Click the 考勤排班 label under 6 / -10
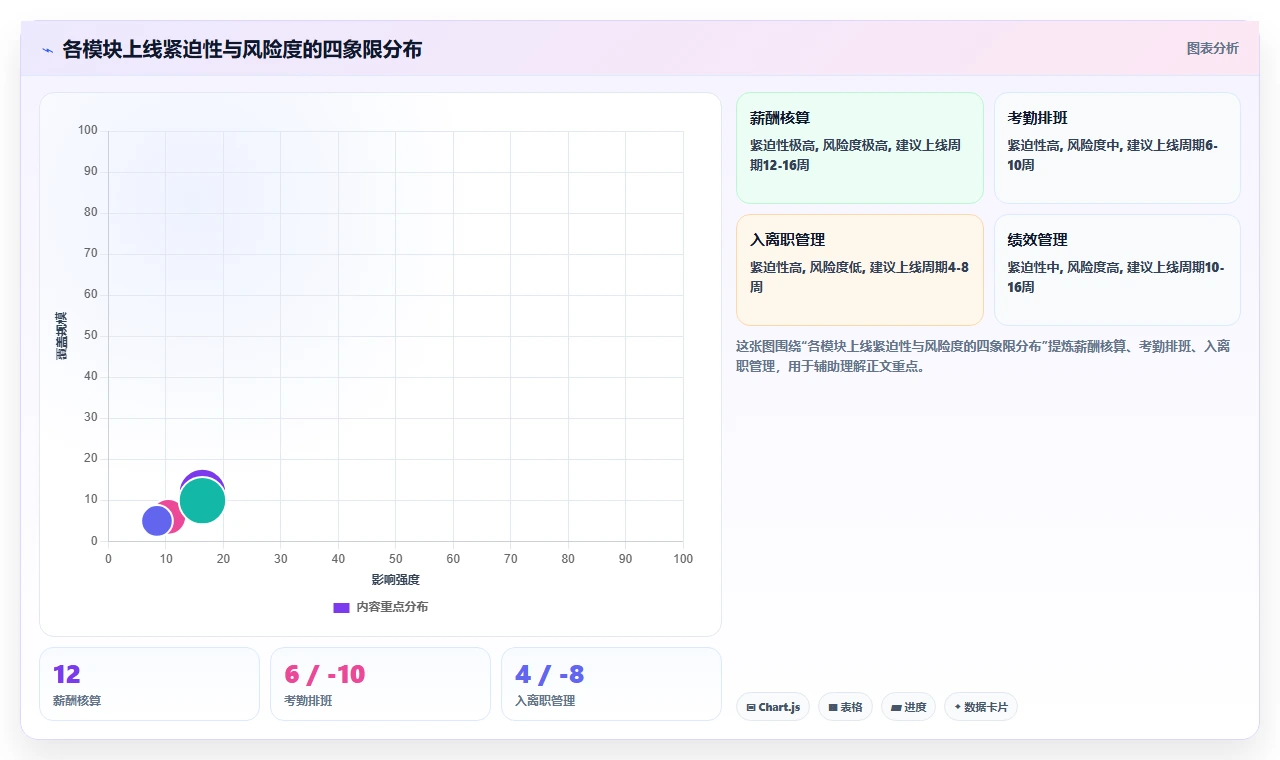This screenshot has width=1280, height=760. click(x=308, y=701)
